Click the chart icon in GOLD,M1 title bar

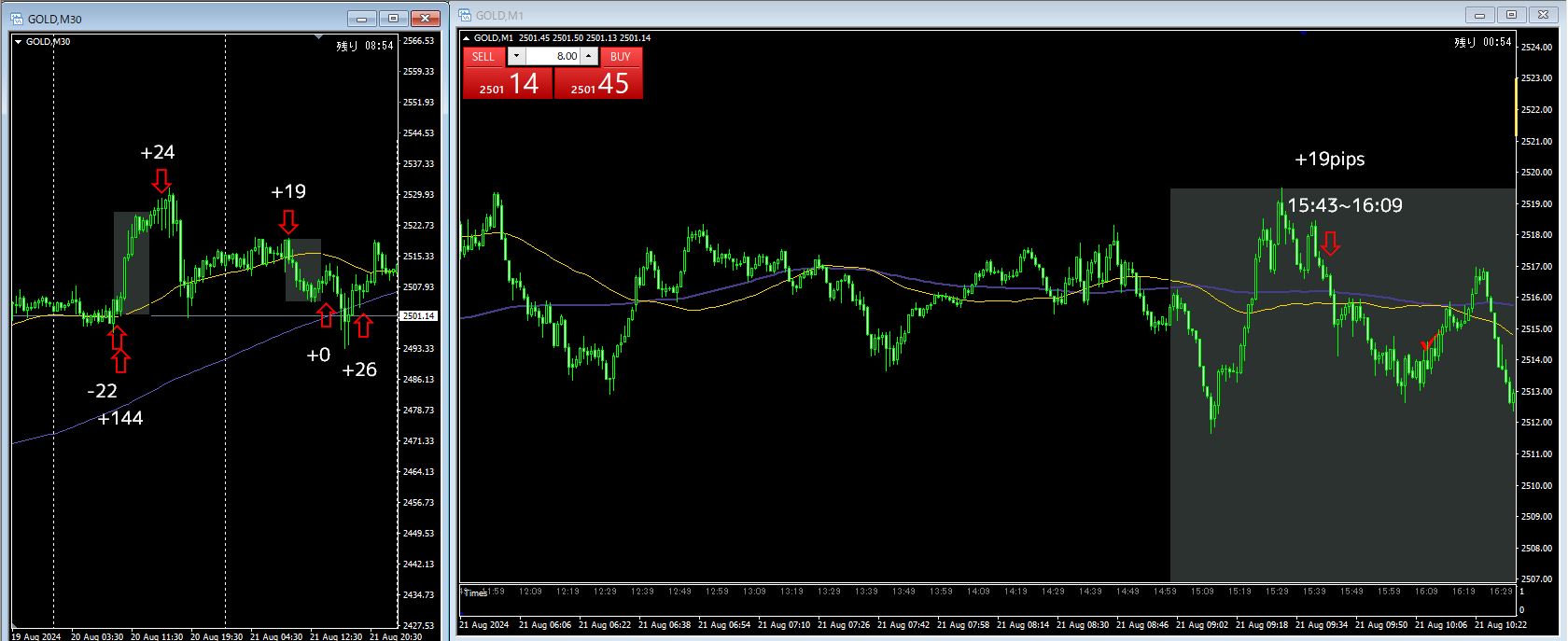click(464, 15)
